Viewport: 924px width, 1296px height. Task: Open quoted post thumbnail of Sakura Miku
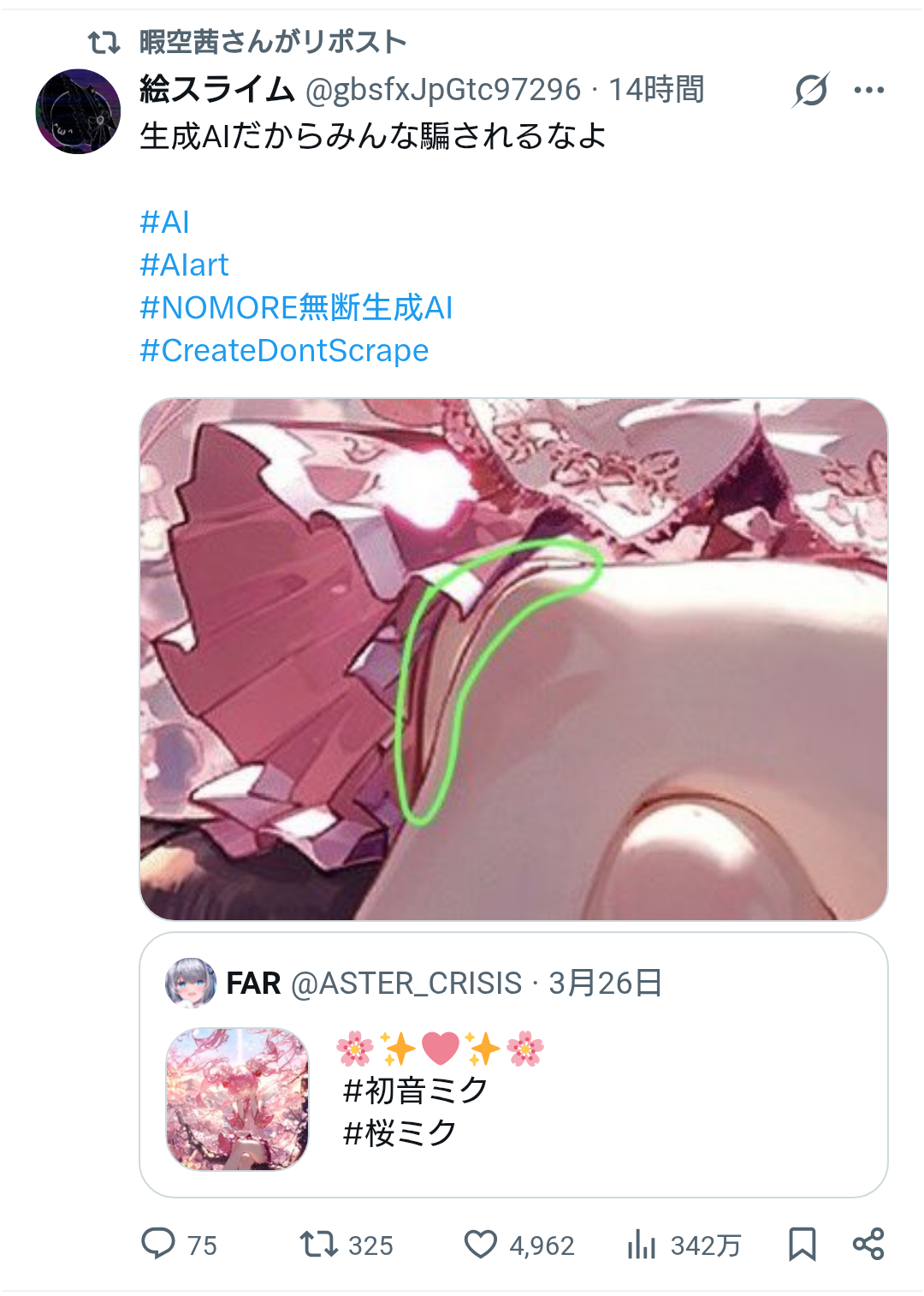[237, 1099]
